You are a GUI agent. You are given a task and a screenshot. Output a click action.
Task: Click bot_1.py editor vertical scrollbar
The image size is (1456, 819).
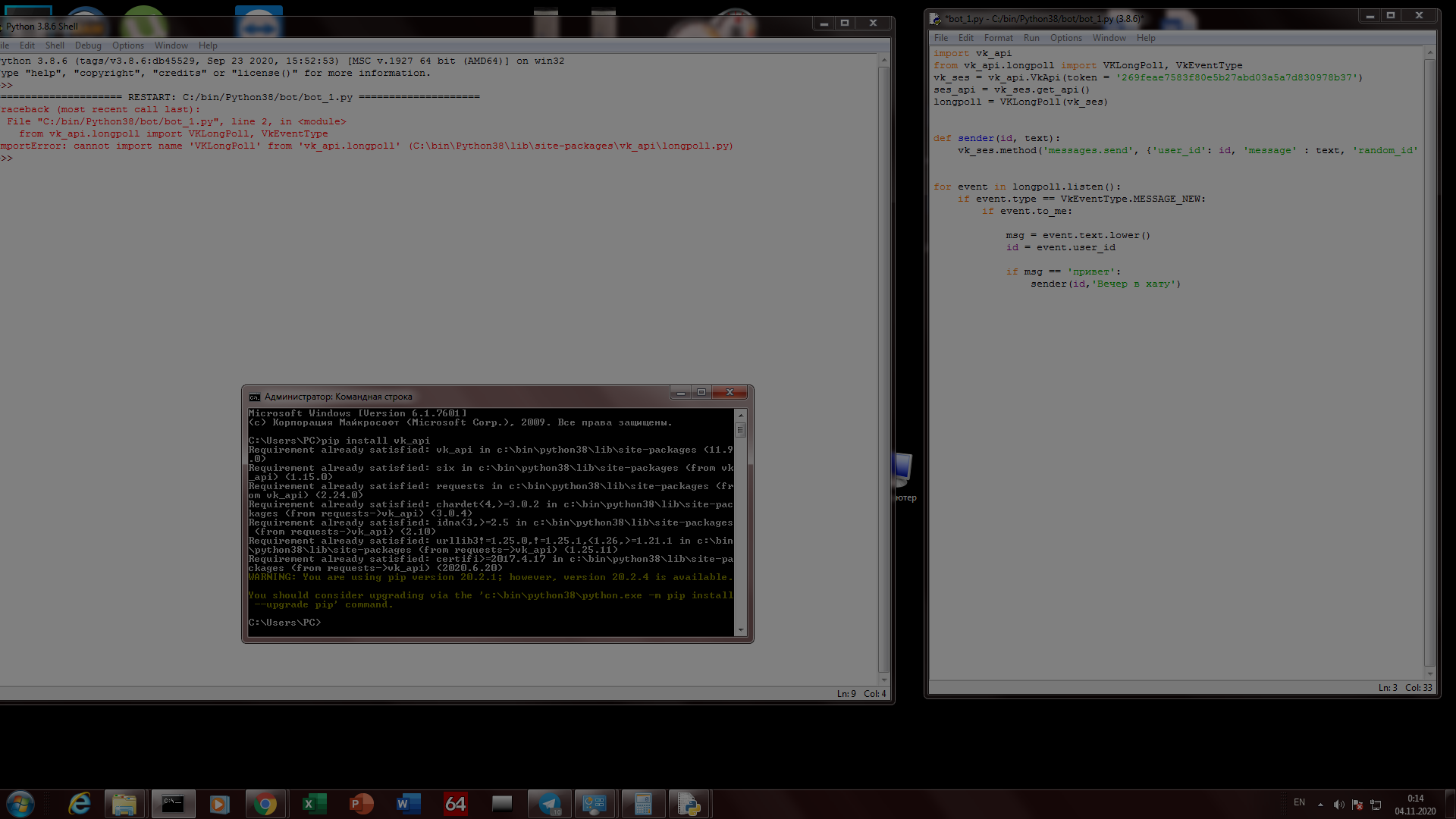[x=1430, y=362]
